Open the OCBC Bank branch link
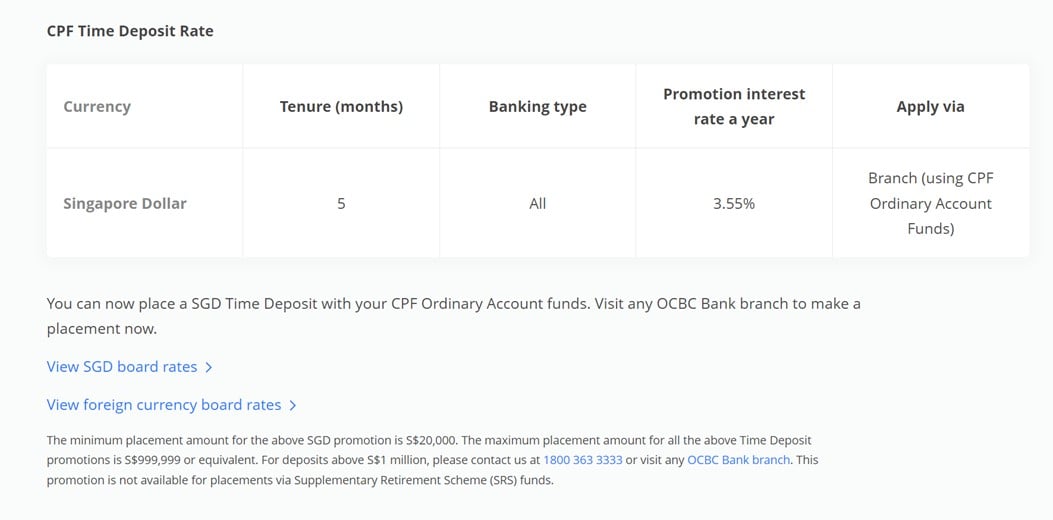 pyautogui.click(x=739, y=461)
